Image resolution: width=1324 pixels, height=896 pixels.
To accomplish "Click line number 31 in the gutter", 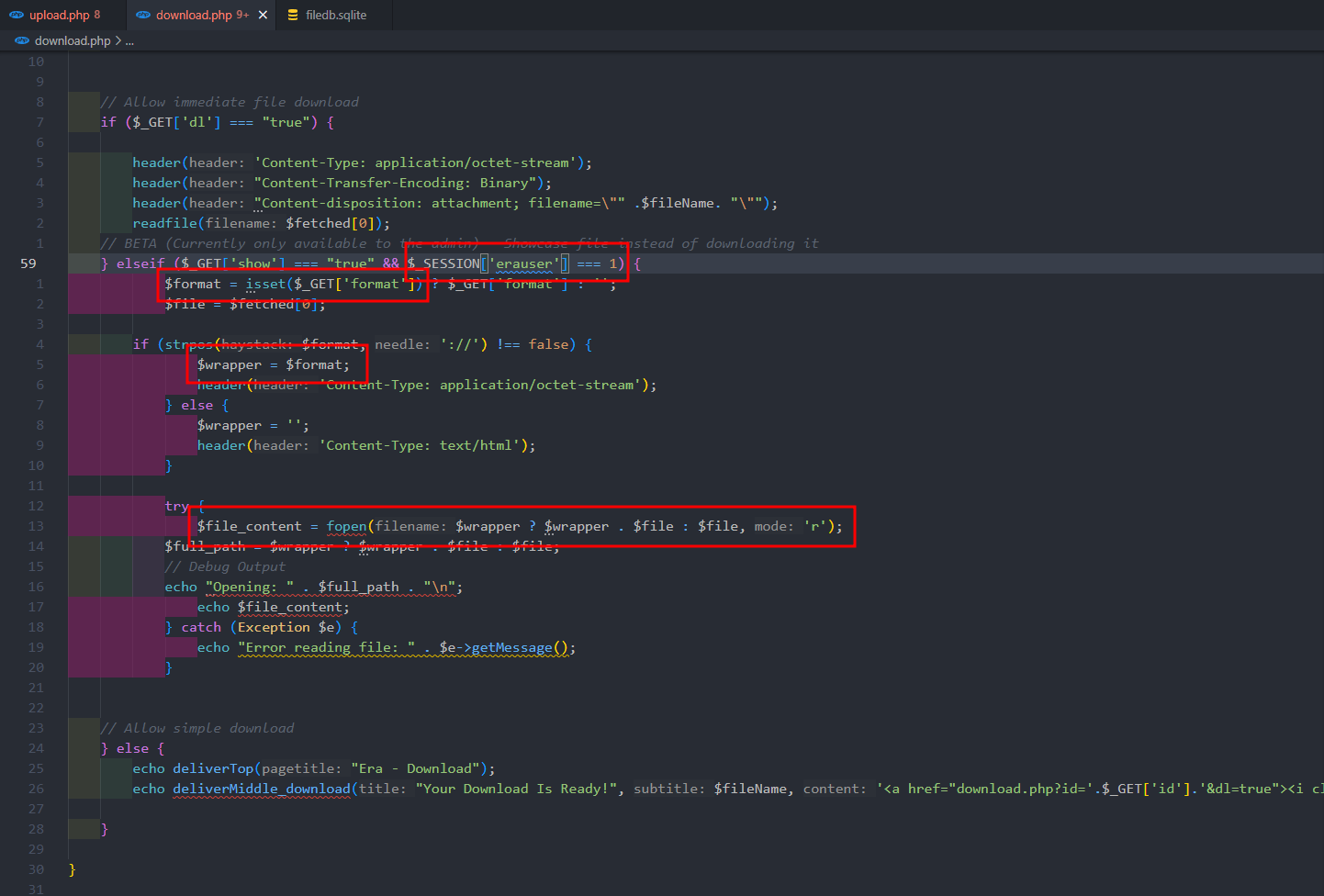I will tap(36, 890).
